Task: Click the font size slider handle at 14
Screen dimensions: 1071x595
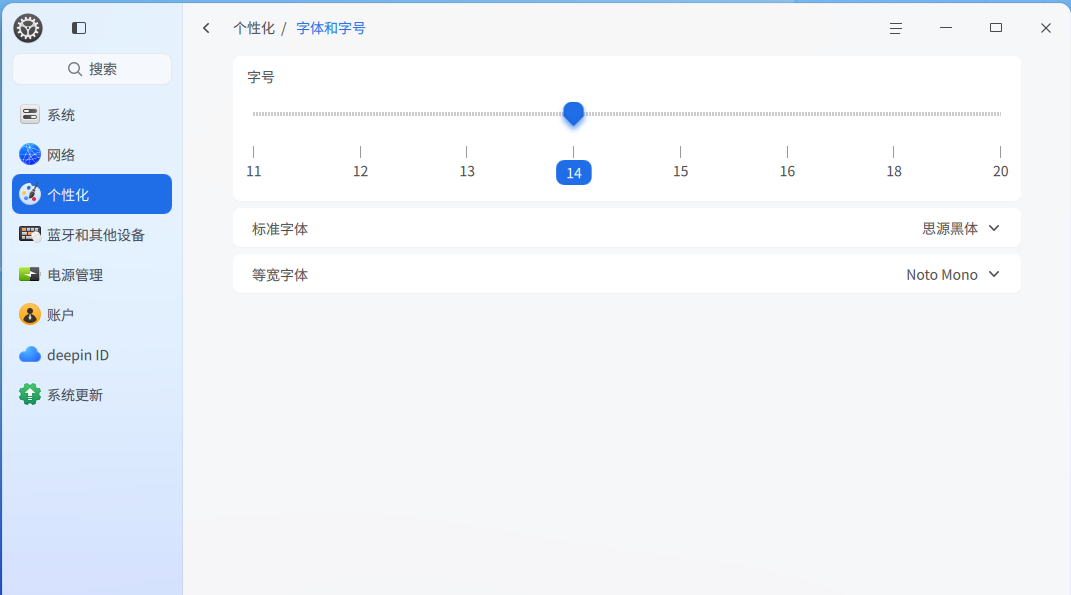Action: tap(574, 114)
